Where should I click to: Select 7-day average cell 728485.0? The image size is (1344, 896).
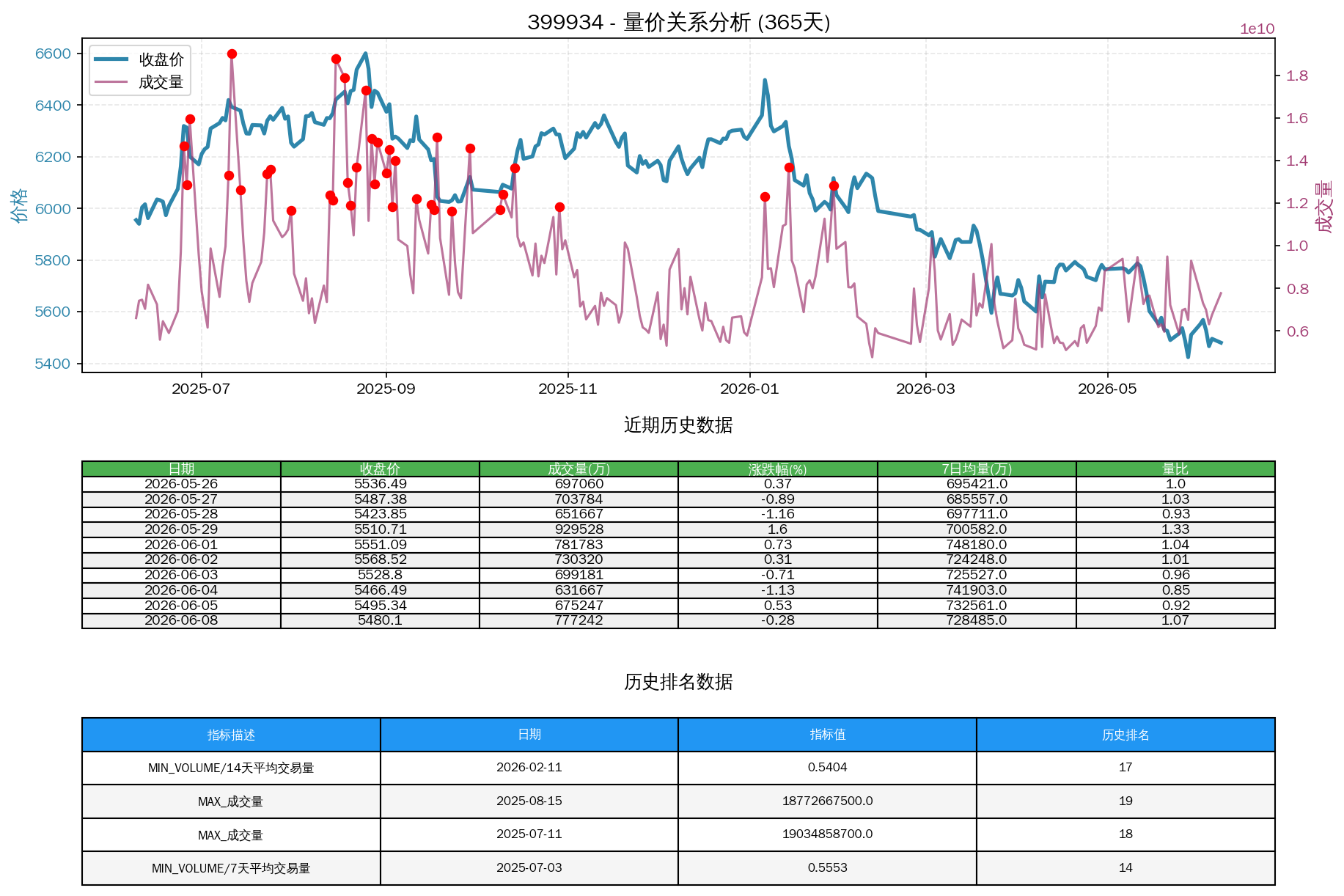coord(977,620)
